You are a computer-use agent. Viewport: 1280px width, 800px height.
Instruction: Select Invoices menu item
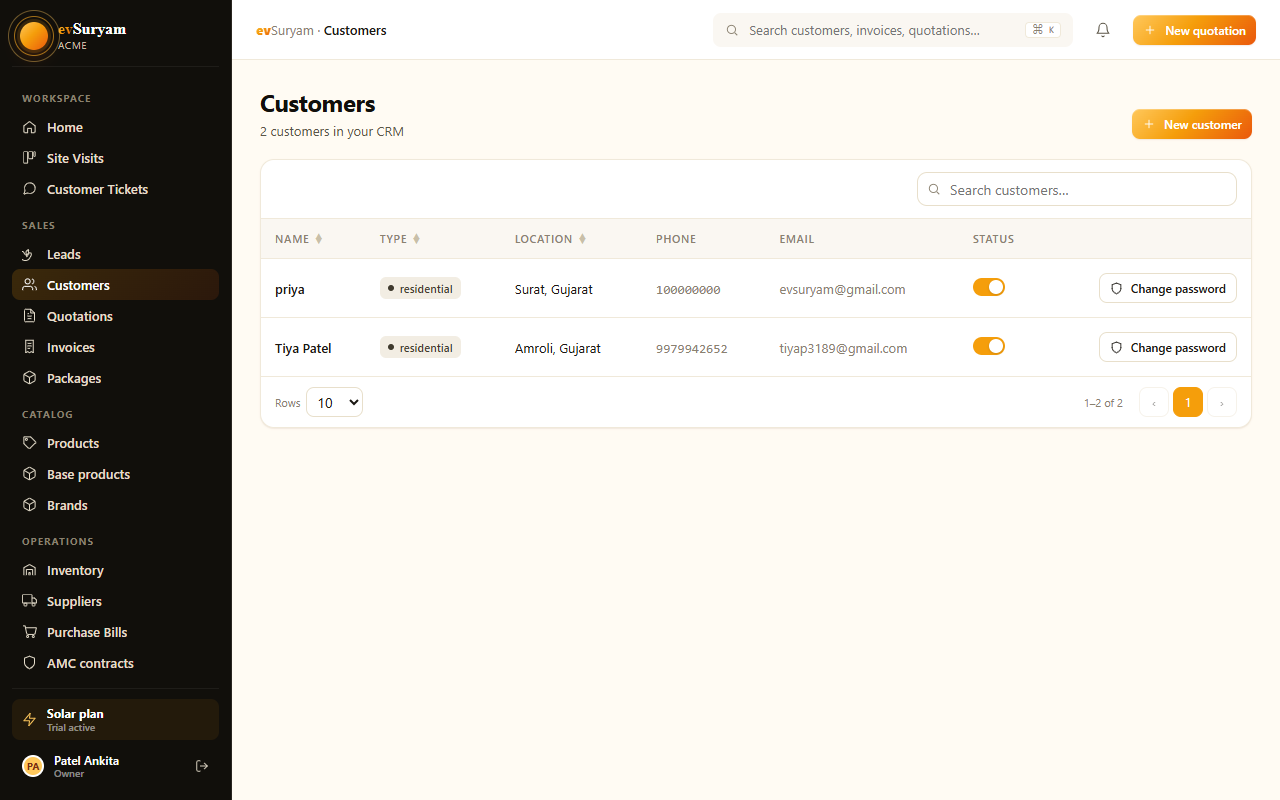coord(115,347)
